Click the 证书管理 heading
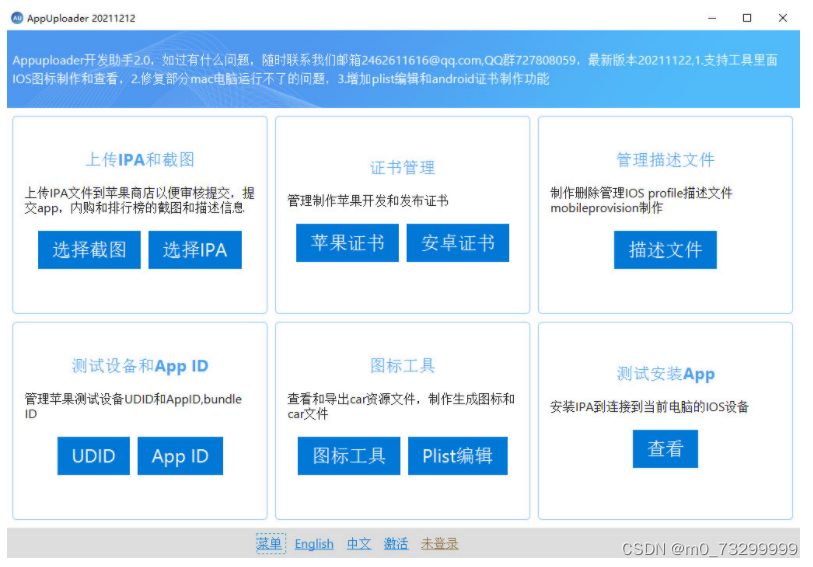Image resolution: width=813 pixels, height=567 pixels. pyautogui.click(x=402, y=167)
